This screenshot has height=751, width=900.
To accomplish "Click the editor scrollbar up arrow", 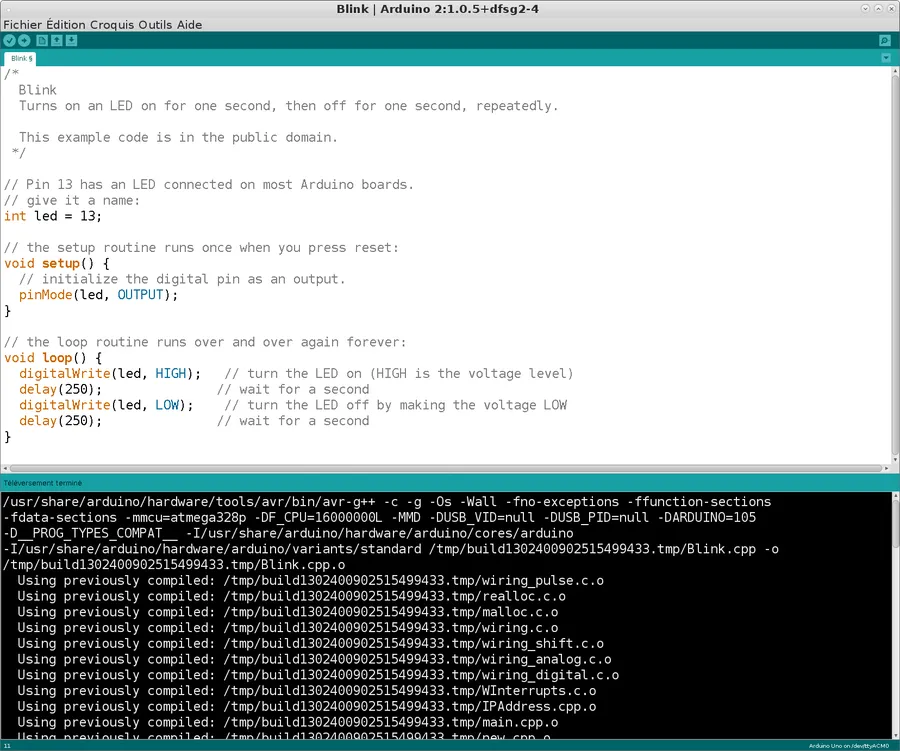I will pyautogui.click(x=895, y=71).
